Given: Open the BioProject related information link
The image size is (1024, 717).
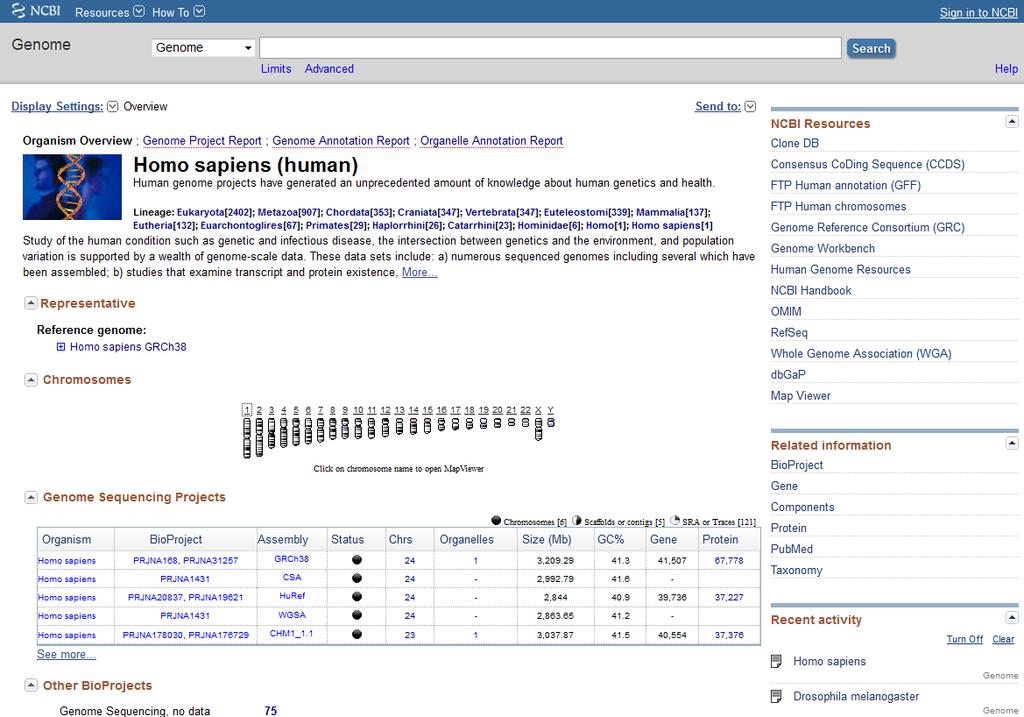Looking at the screenshot, I should (x=797, y=465).
